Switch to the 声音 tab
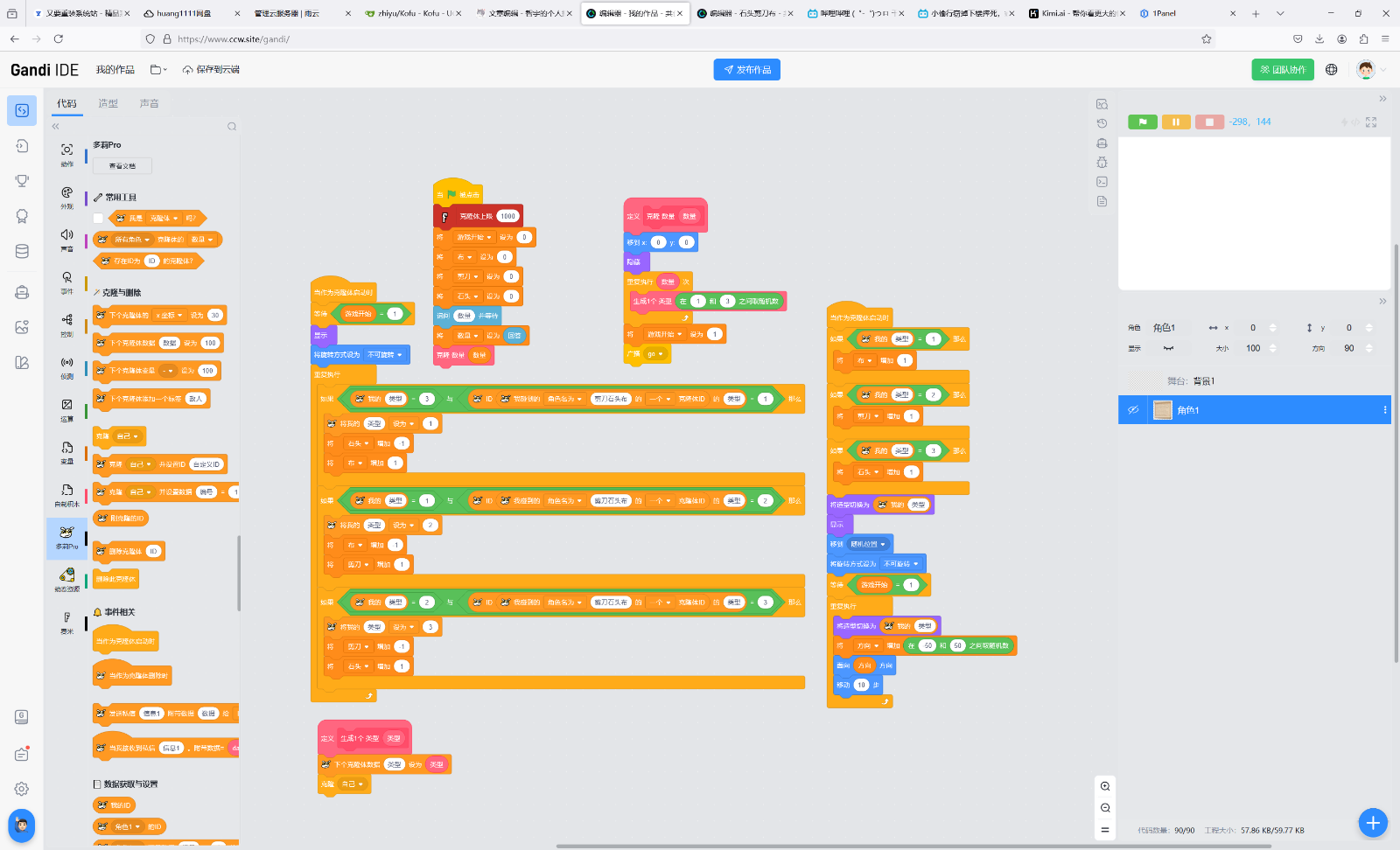This screenshot has width=1400, height=850. point(150,103)
